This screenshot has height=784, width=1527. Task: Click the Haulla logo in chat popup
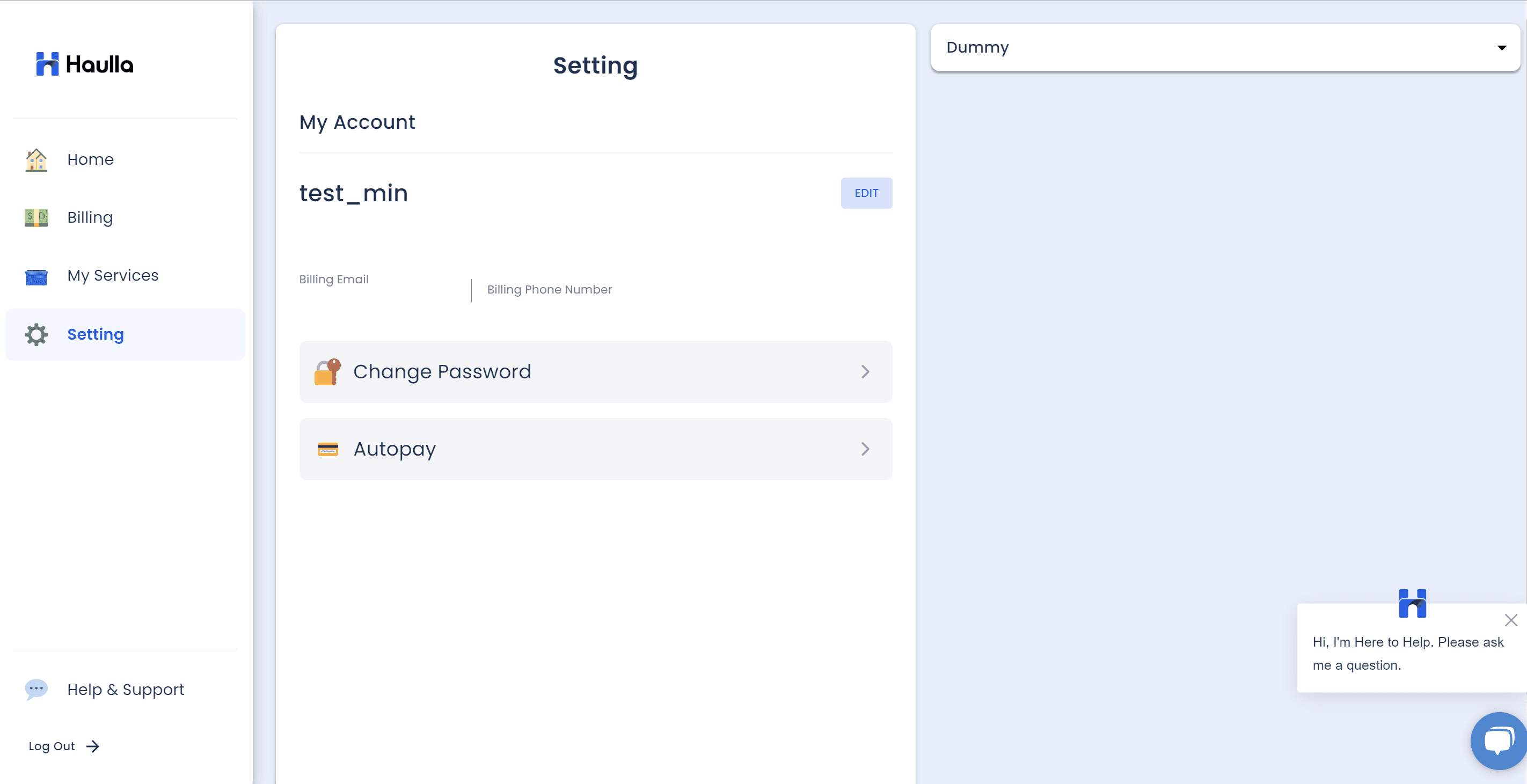pos(1412,604)
